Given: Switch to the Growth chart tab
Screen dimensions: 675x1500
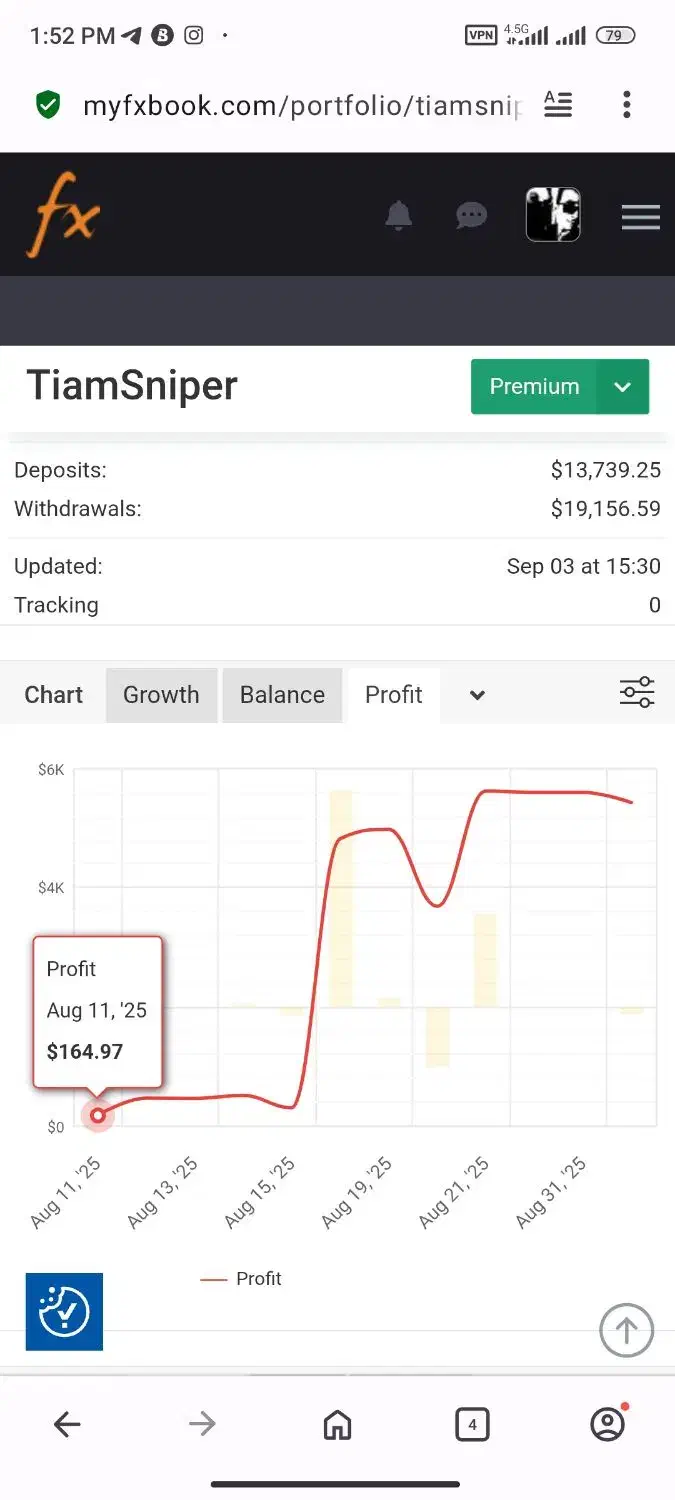Looking at the screenshot, I should (161, 695).
